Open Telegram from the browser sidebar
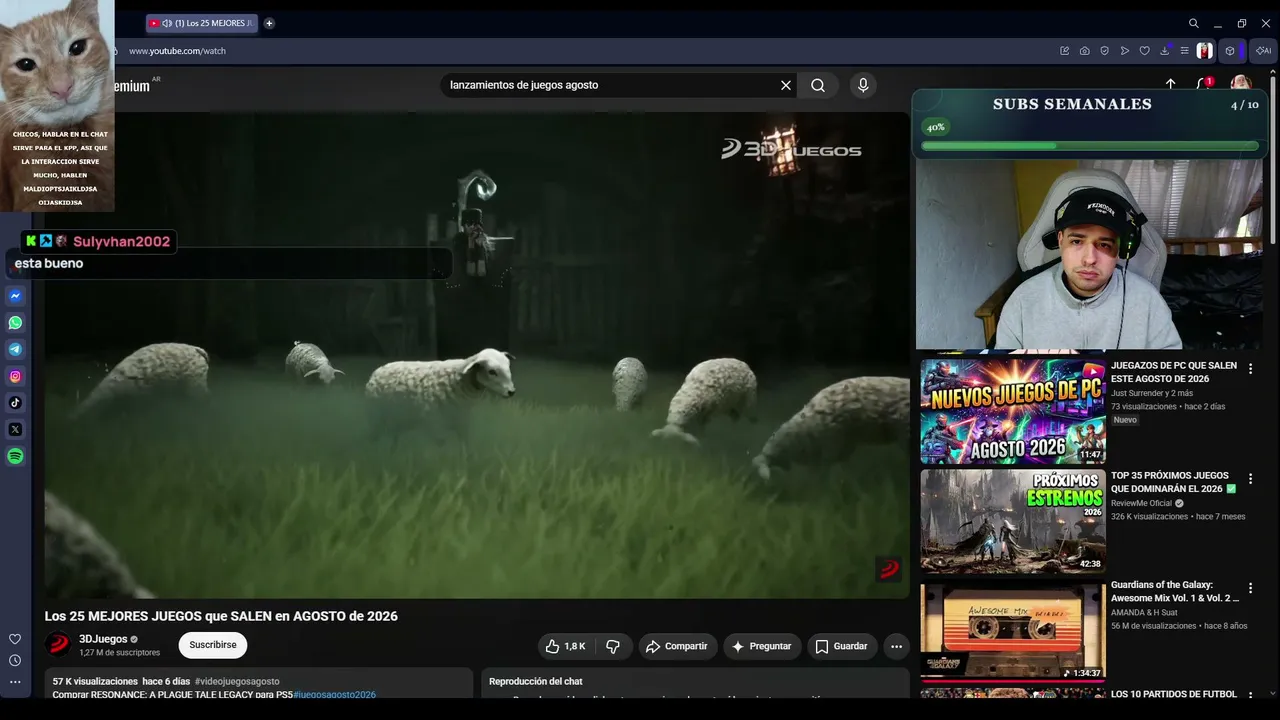This screenshot has height=720, width=1280. coord(15,350)
